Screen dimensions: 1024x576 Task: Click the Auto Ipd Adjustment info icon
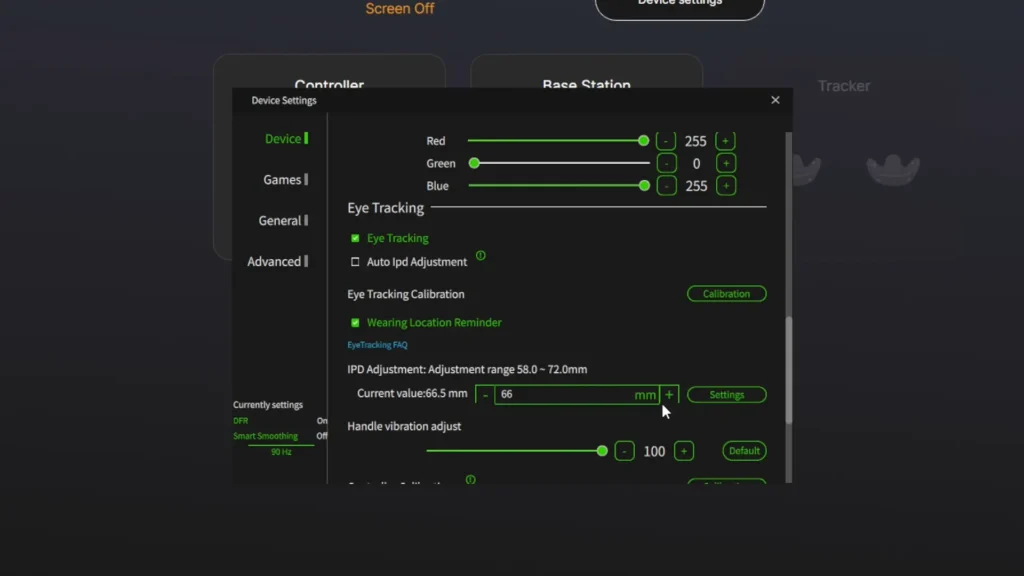[x=481, y=255]
